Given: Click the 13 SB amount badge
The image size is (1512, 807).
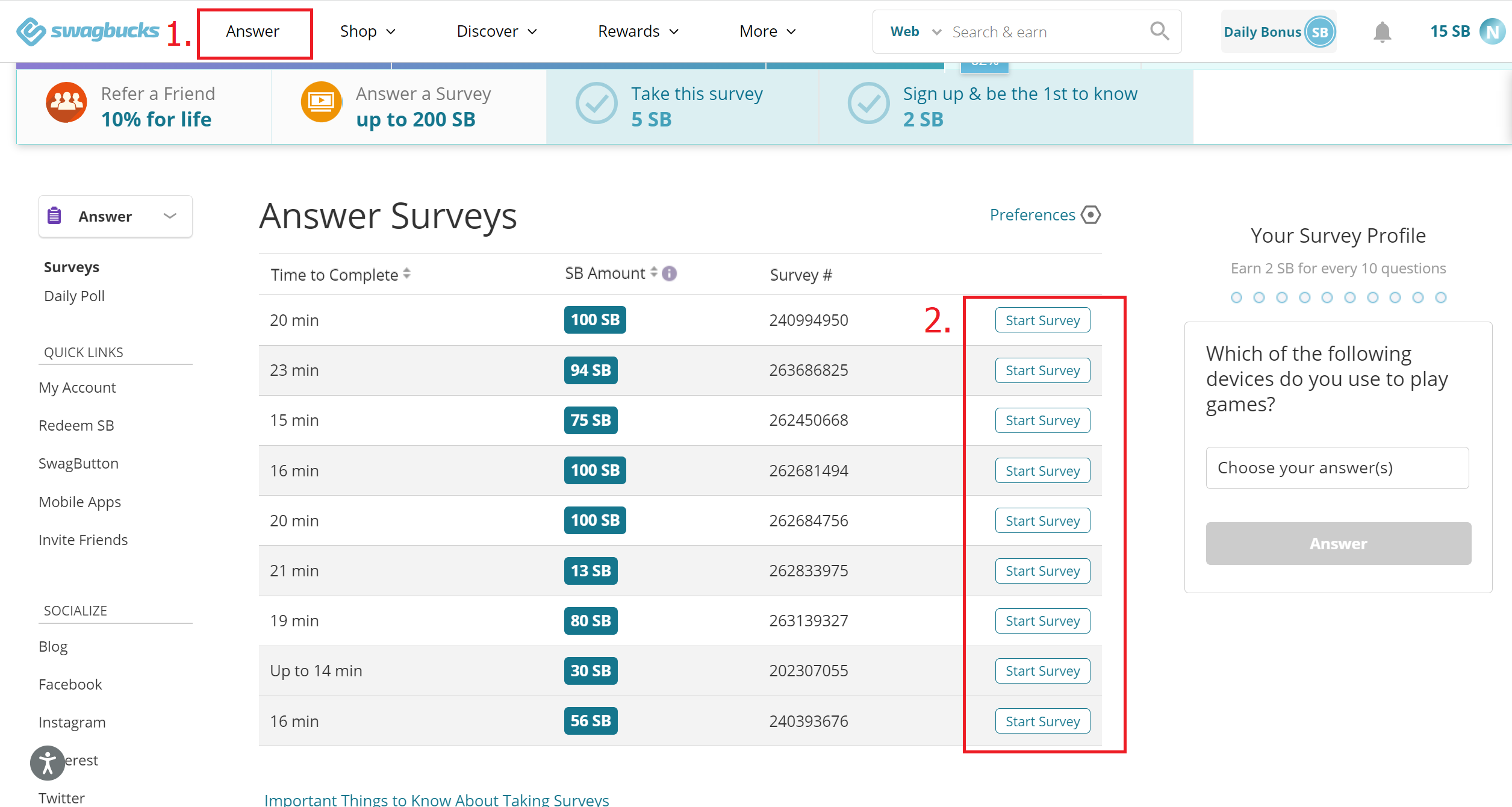Looking at the screenshot, I should 591,570.
